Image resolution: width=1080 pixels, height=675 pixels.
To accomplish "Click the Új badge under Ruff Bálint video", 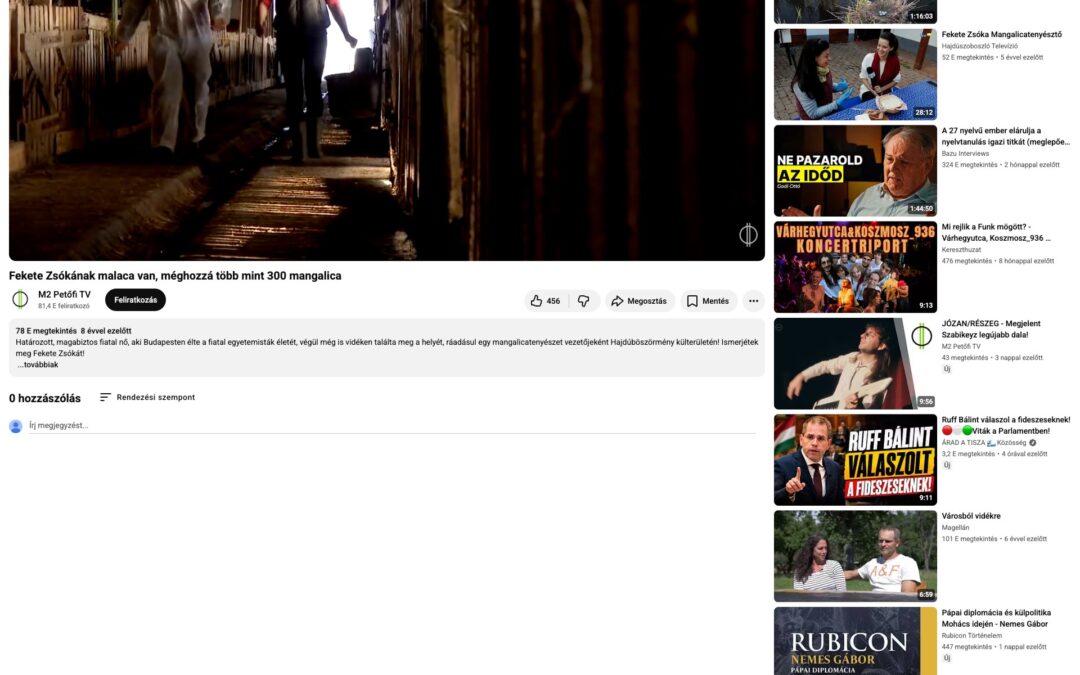I will click(x=947, y=466).
